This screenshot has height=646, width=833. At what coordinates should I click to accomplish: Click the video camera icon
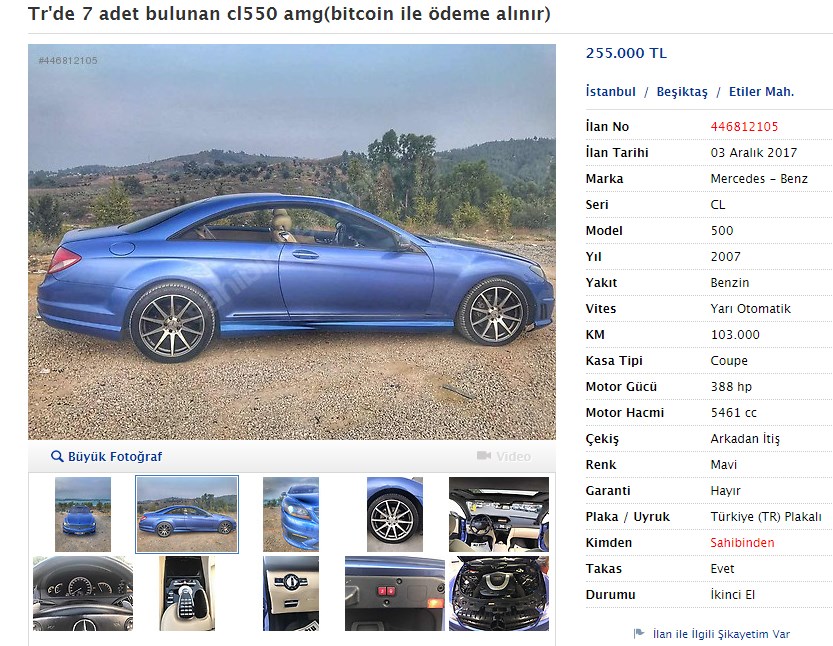click(x=483, y=456)
